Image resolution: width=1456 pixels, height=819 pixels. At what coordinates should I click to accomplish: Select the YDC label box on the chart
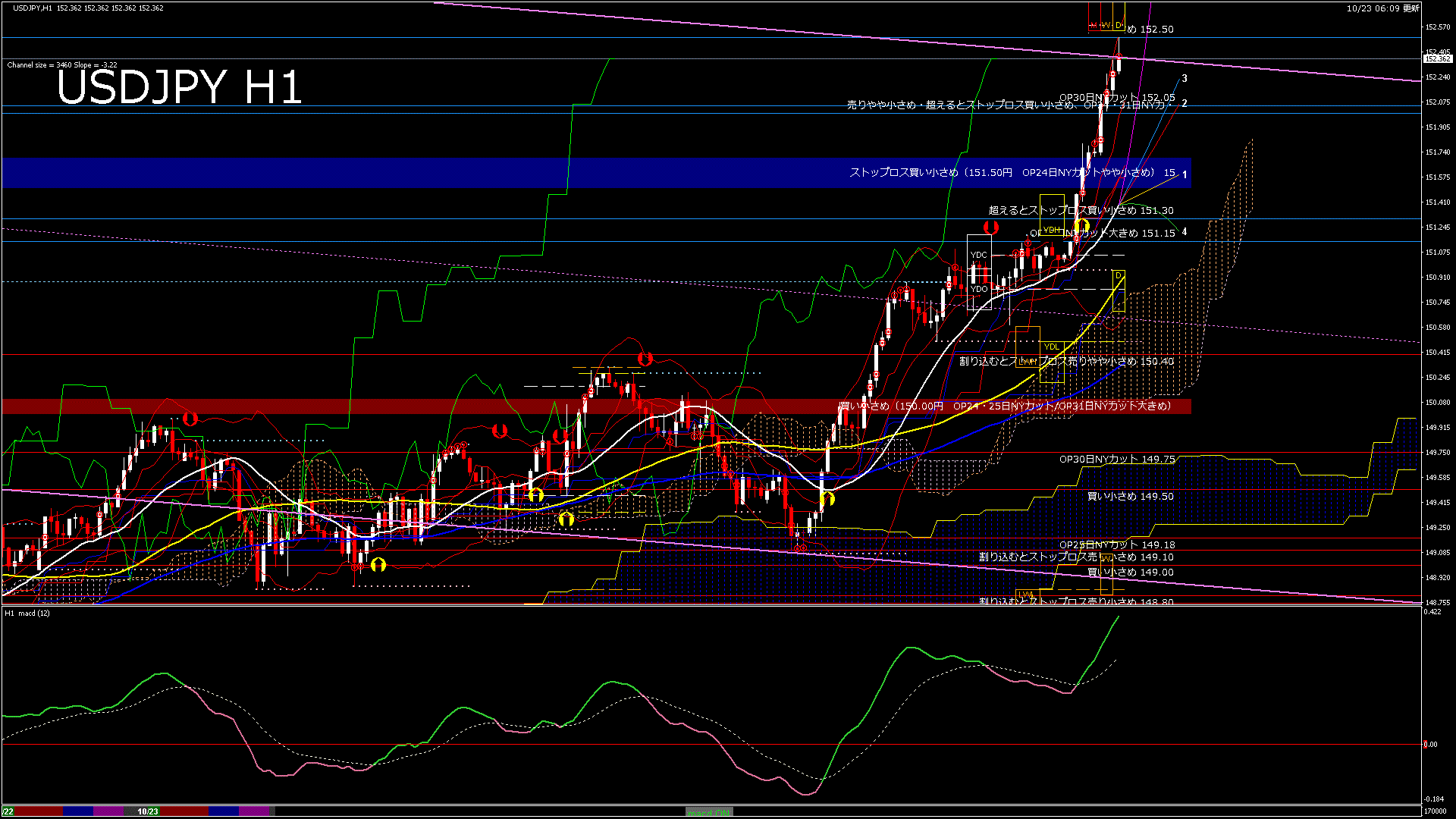(979, 255)
